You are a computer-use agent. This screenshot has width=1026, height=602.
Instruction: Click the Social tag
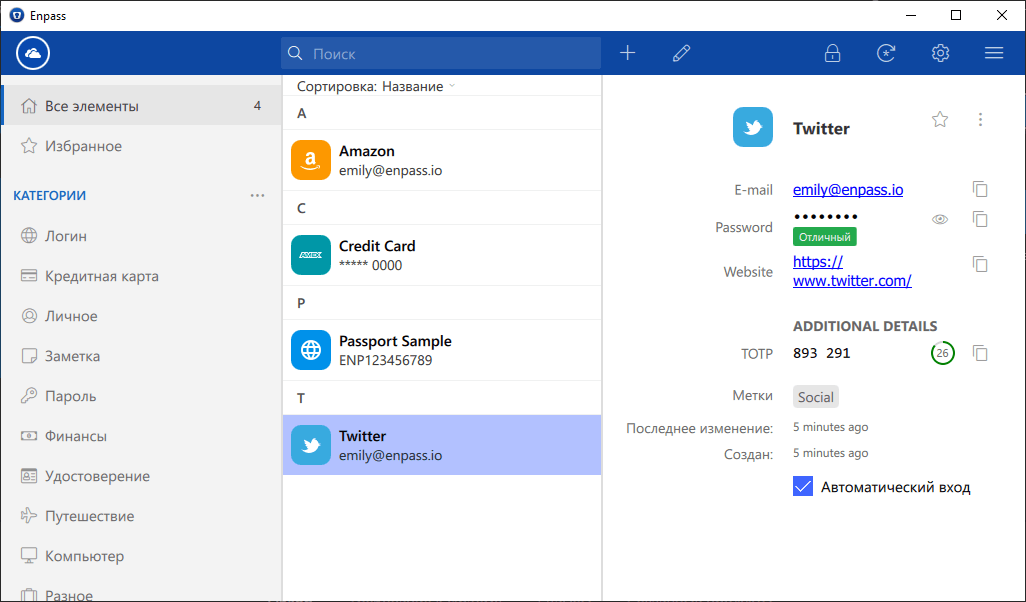coord(815,397)
